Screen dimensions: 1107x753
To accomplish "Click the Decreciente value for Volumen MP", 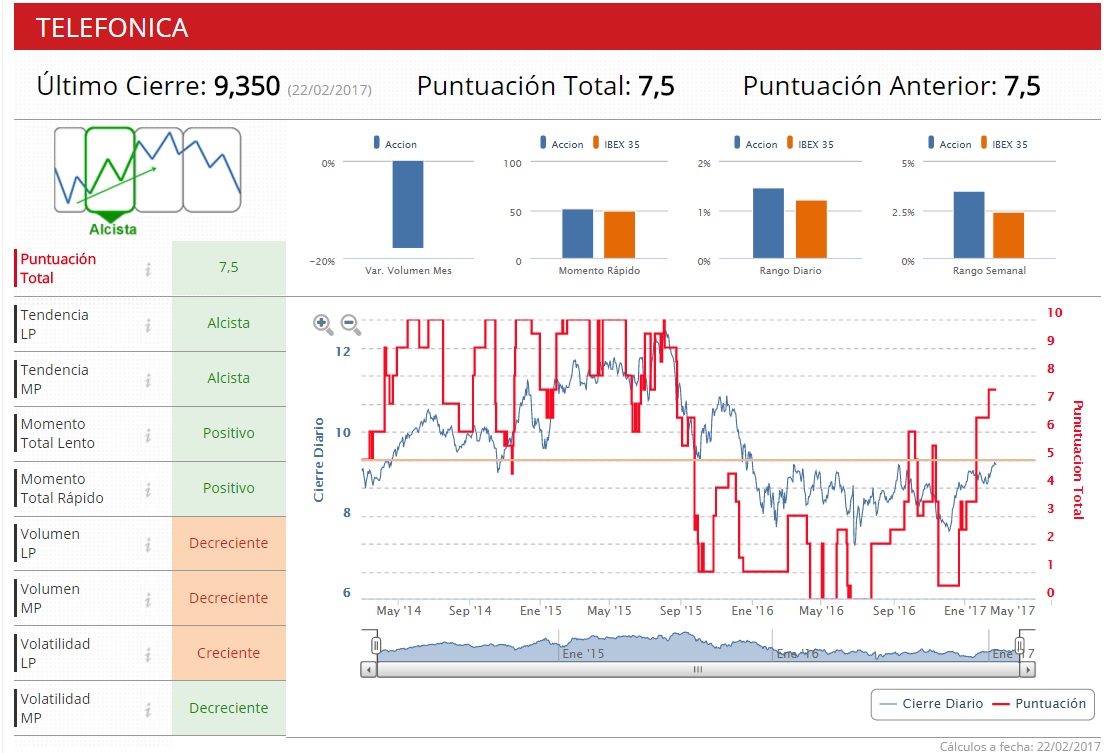I will (x=229, y=598).
